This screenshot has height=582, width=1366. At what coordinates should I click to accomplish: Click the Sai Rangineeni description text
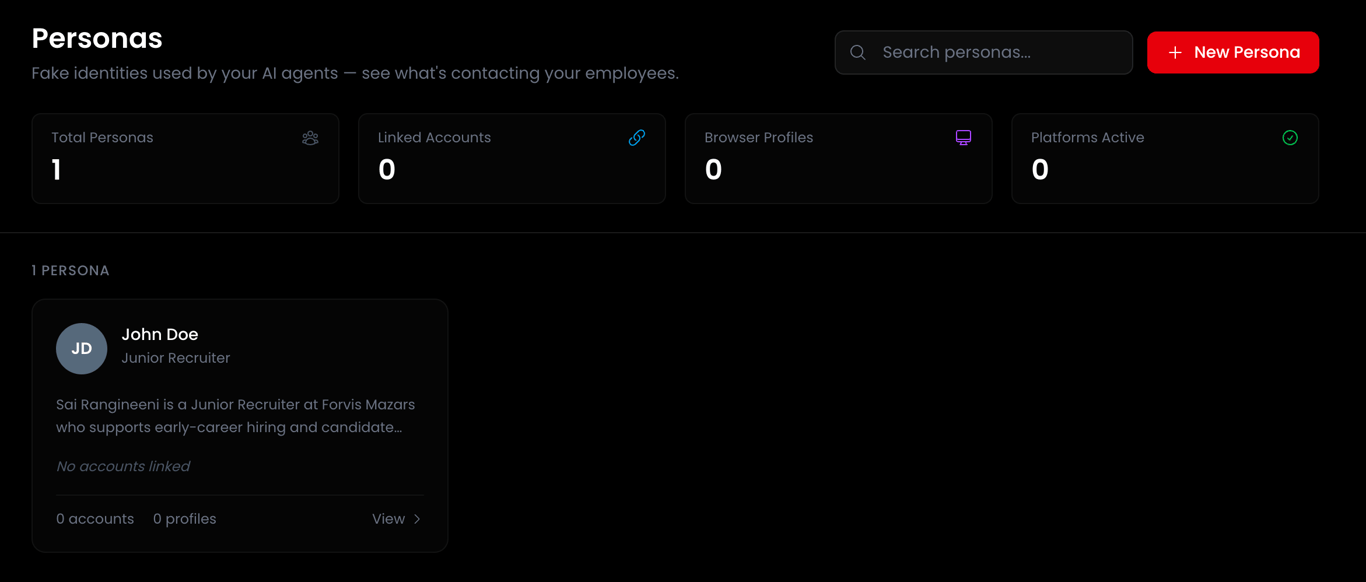[x=236, y=416]
